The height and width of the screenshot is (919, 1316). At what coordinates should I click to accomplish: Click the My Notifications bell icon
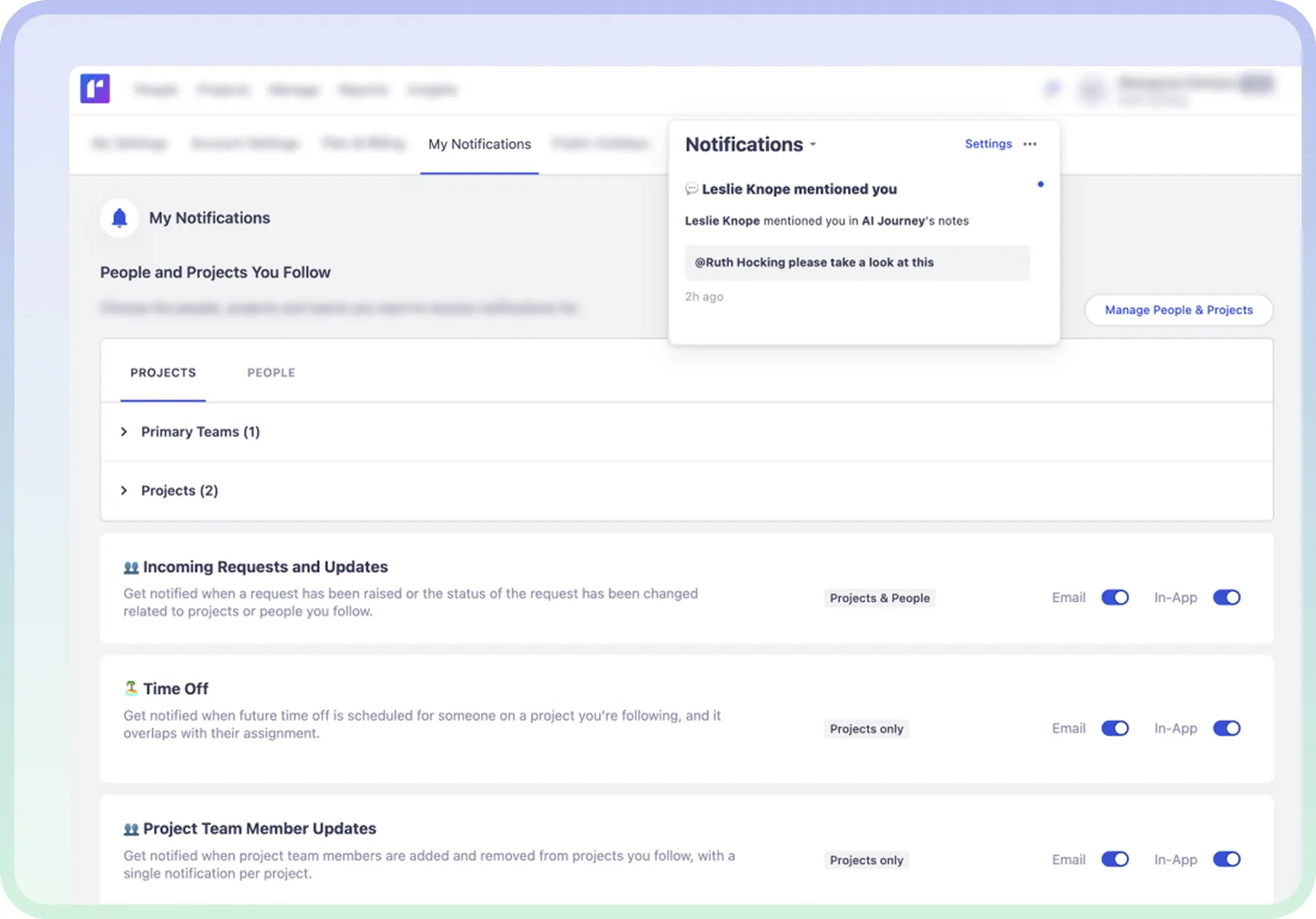pos(120,218)
